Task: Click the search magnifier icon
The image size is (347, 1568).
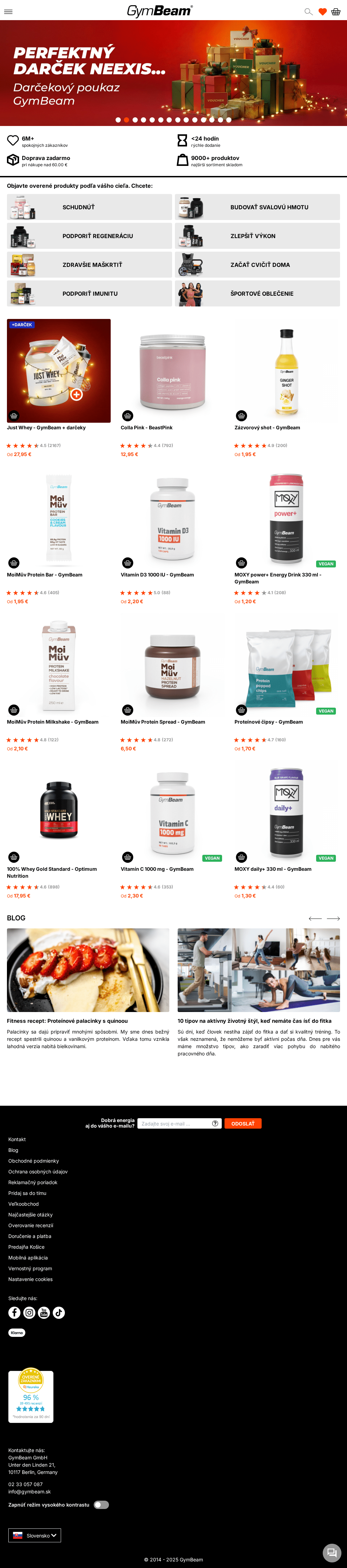Action: click(308, 11)
